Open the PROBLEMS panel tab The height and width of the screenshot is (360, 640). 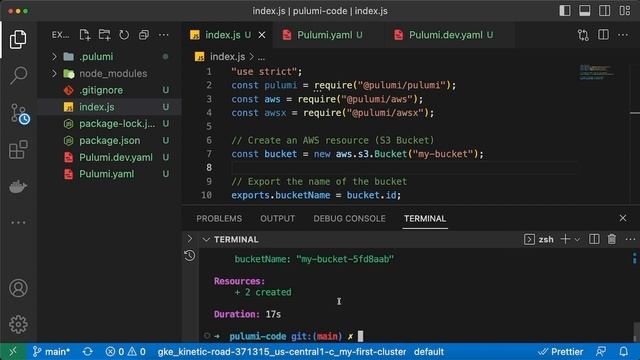click(x=219, y=219)
